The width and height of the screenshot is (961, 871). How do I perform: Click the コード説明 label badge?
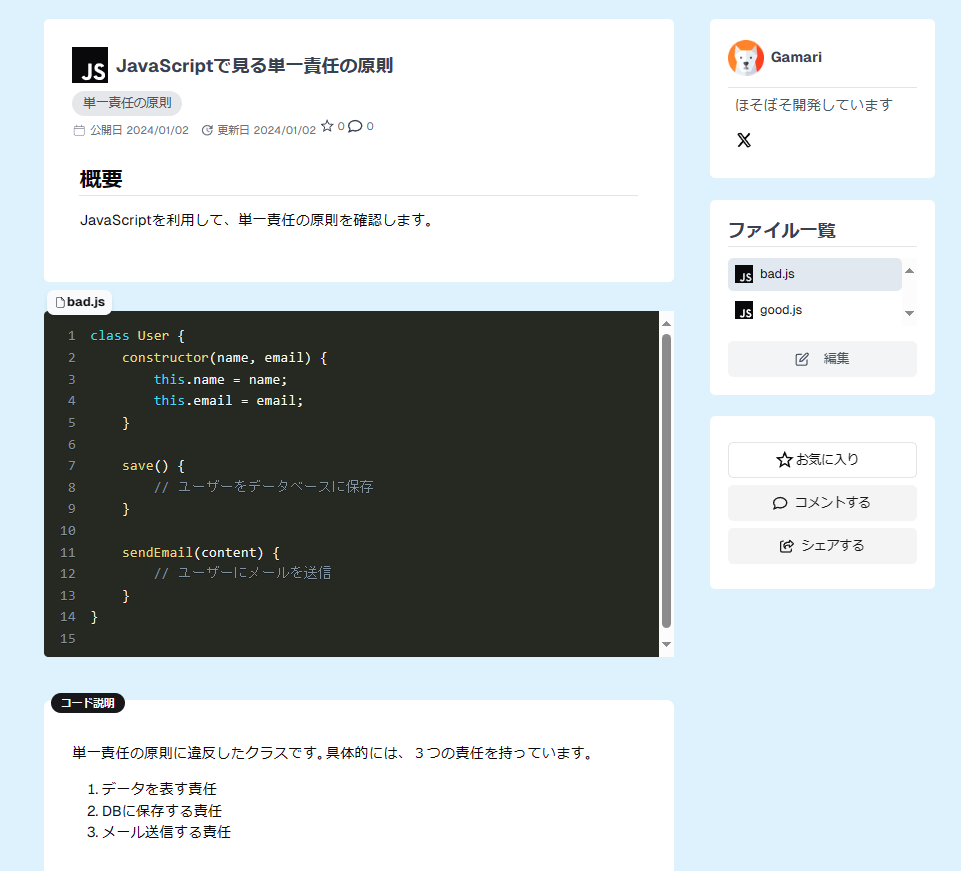(x=88, y=703)
